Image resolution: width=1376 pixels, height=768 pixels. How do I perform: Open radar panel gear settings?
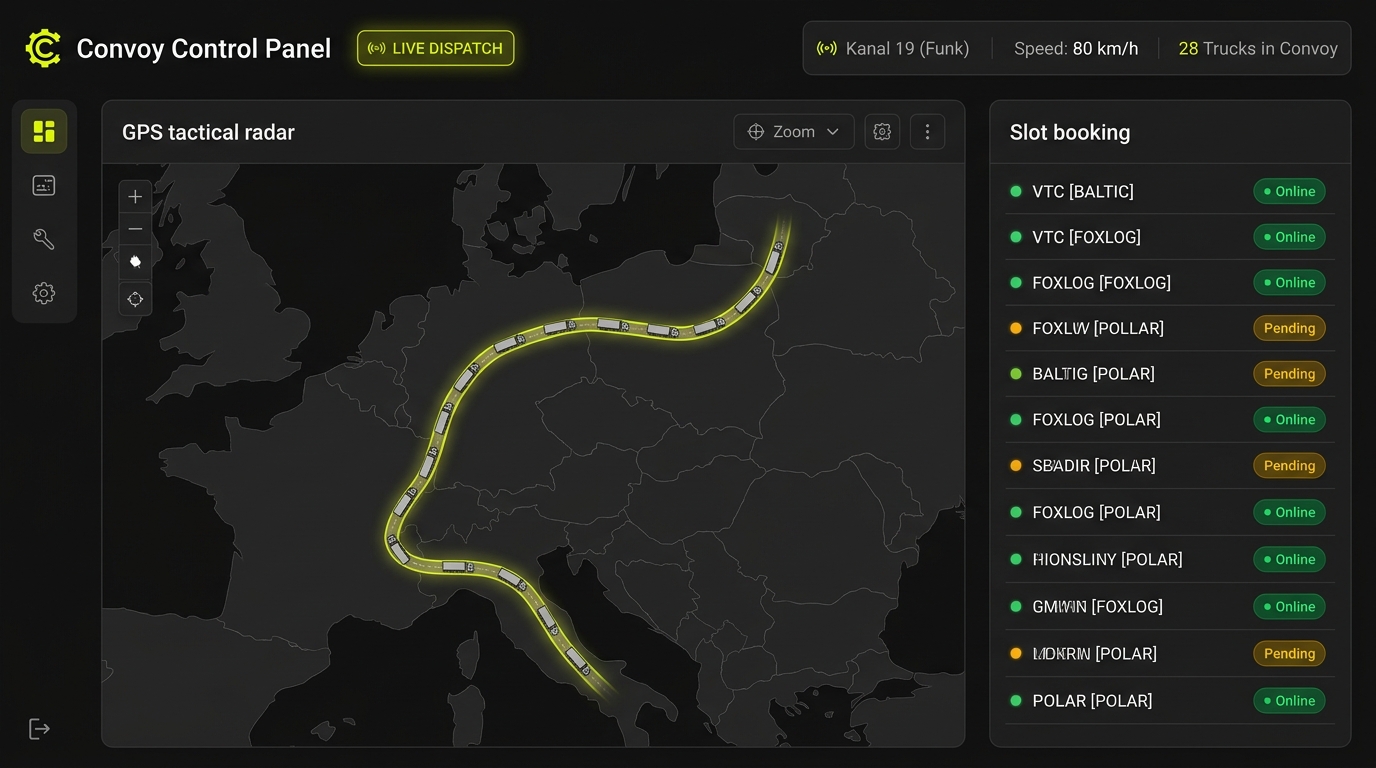[882, 132]
